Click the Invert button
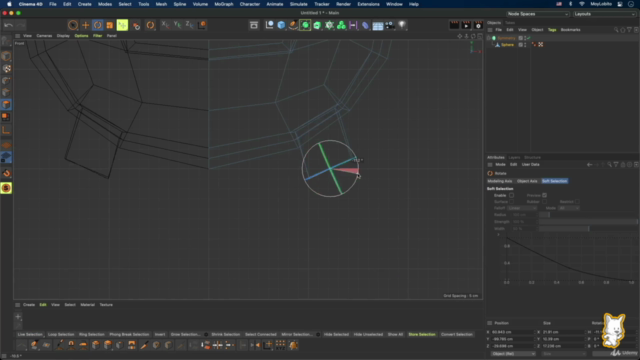The width and height of the screenshot is (640, 360). (x=160, y=334)
